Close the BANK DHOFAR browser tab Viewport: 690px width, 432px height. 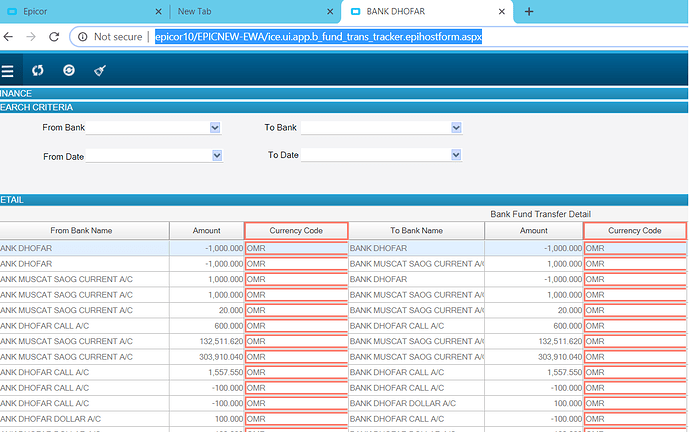click(x=502, y=12)
